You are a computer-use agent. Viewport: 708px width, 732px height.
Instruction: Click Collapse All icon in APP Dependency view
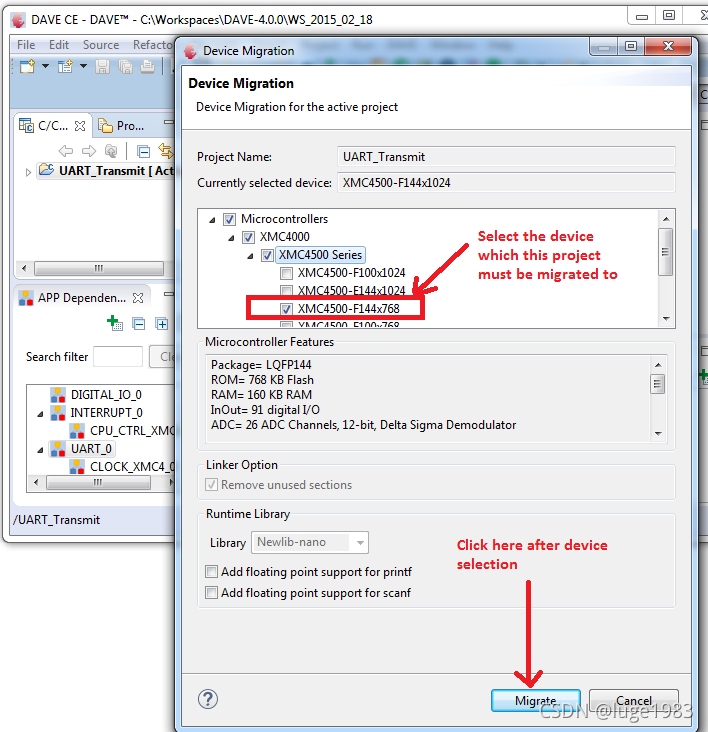[x=139, y=324]
